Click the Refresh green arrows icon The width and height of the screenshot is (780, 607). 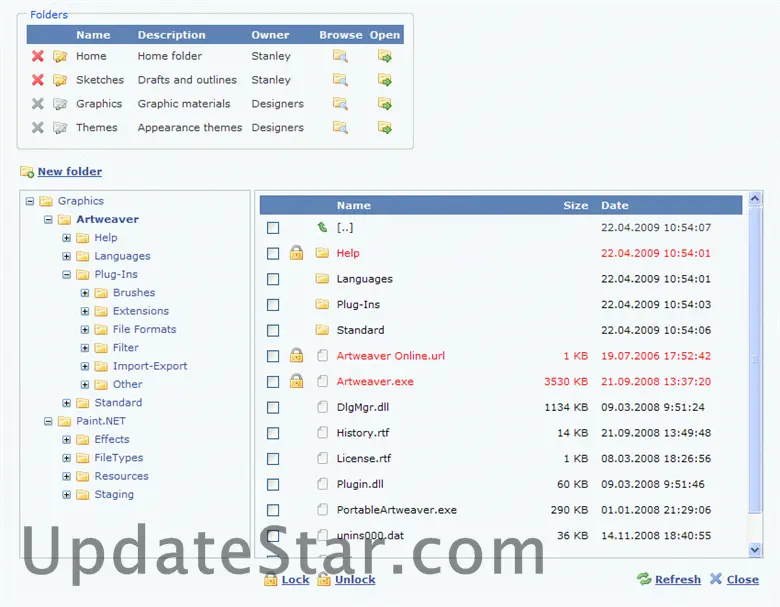644,579
